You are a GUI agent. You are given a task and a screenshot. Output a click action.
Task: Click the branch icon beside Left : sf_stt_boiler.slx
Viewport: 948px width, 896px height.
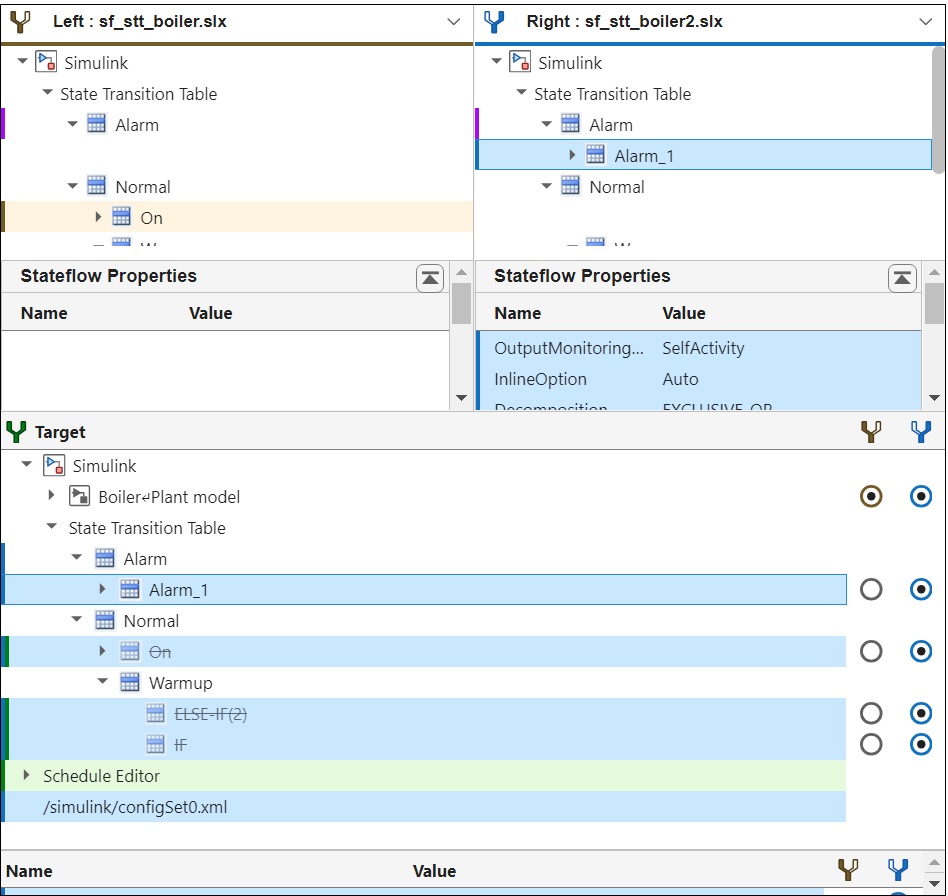(18, 21)
